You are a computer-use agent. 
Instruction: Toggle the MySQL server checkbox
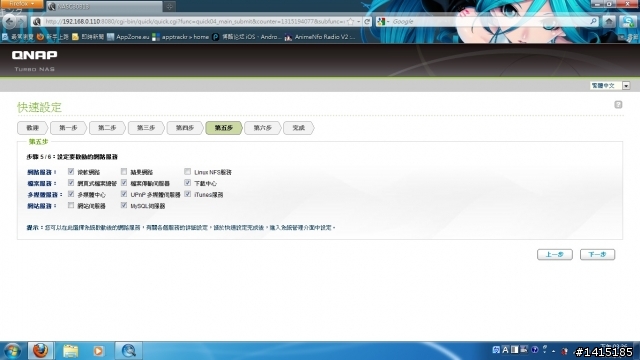tap(124, 205)
